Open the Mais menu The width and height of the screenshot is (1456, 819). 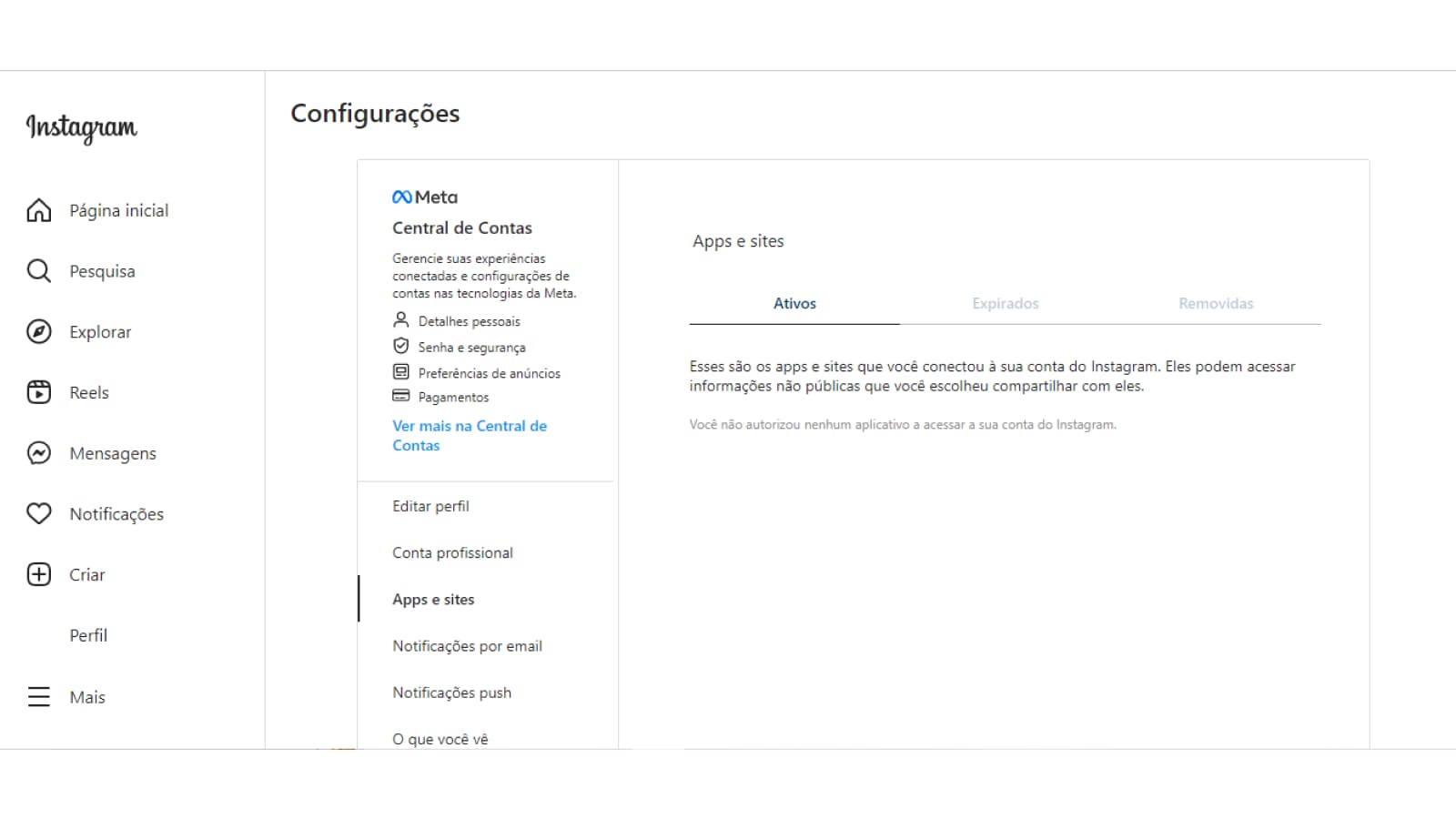coord(87,697)
